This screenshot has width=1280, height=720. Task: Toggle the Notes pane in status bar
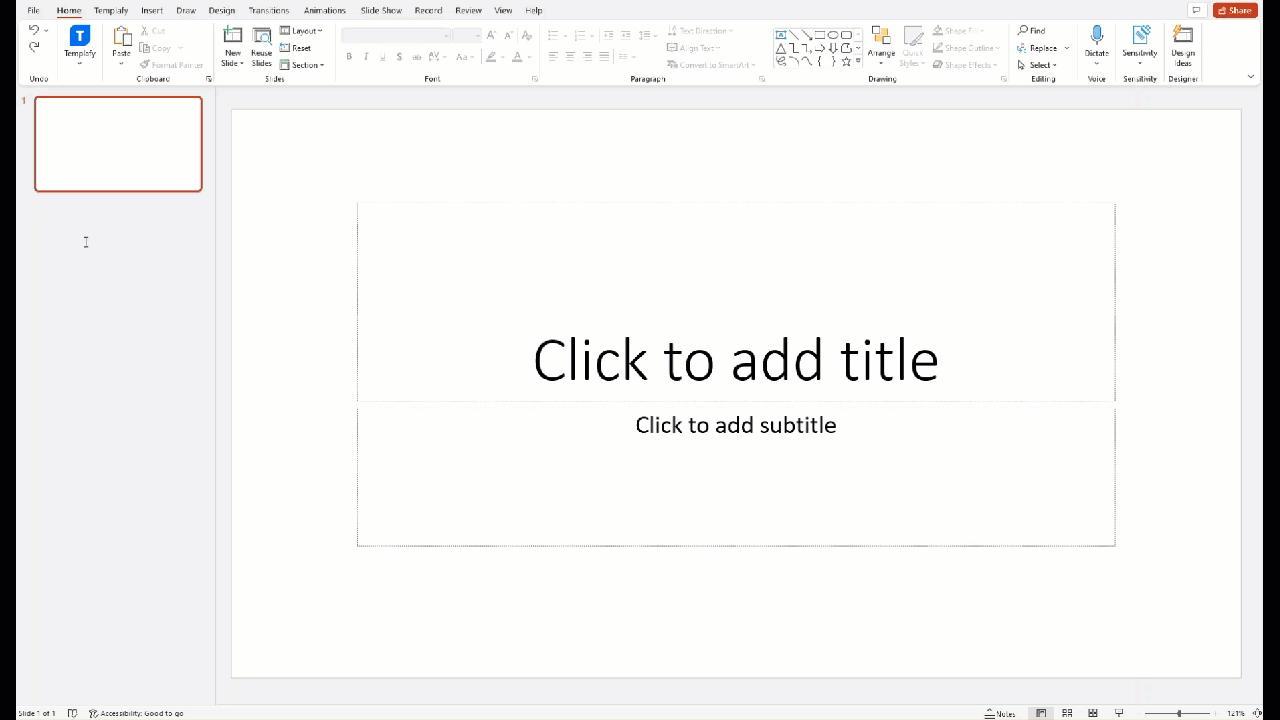pos(1000,713)
